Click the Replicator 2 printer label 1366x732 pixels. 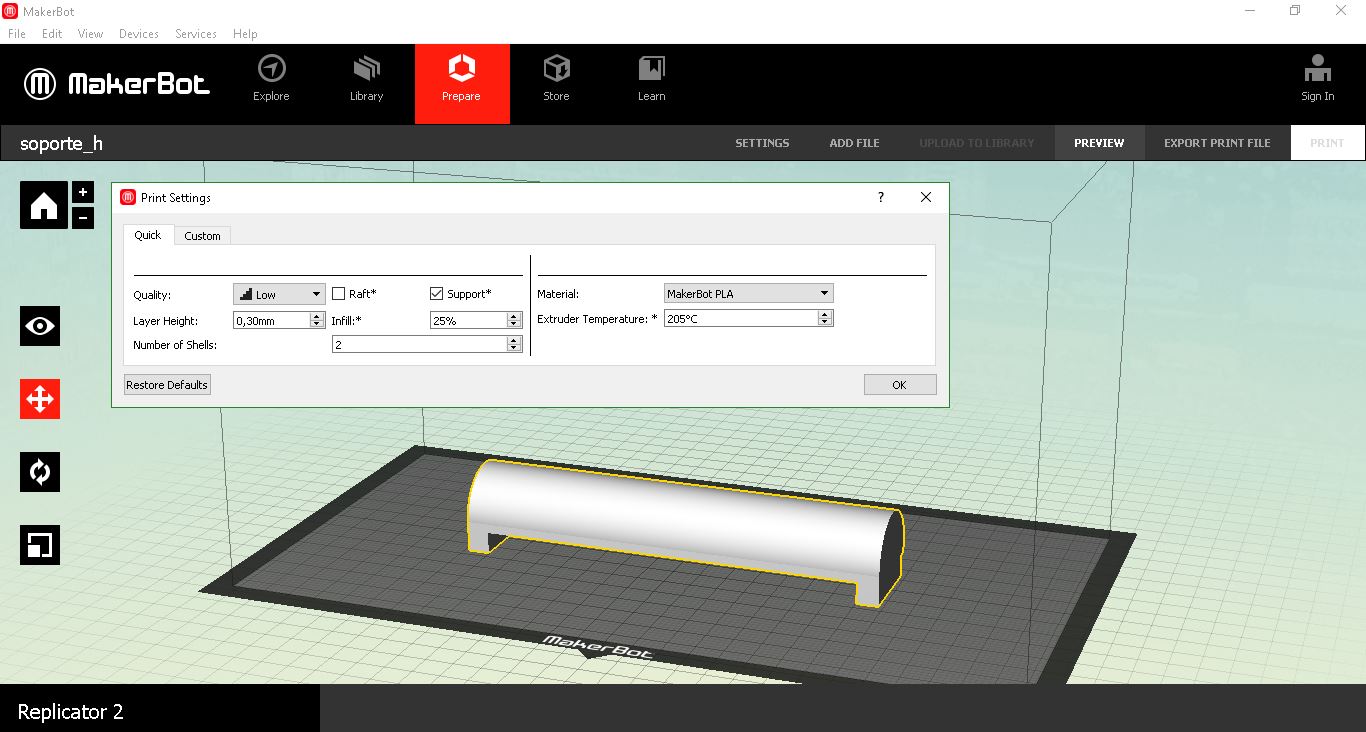pos(70,712)
